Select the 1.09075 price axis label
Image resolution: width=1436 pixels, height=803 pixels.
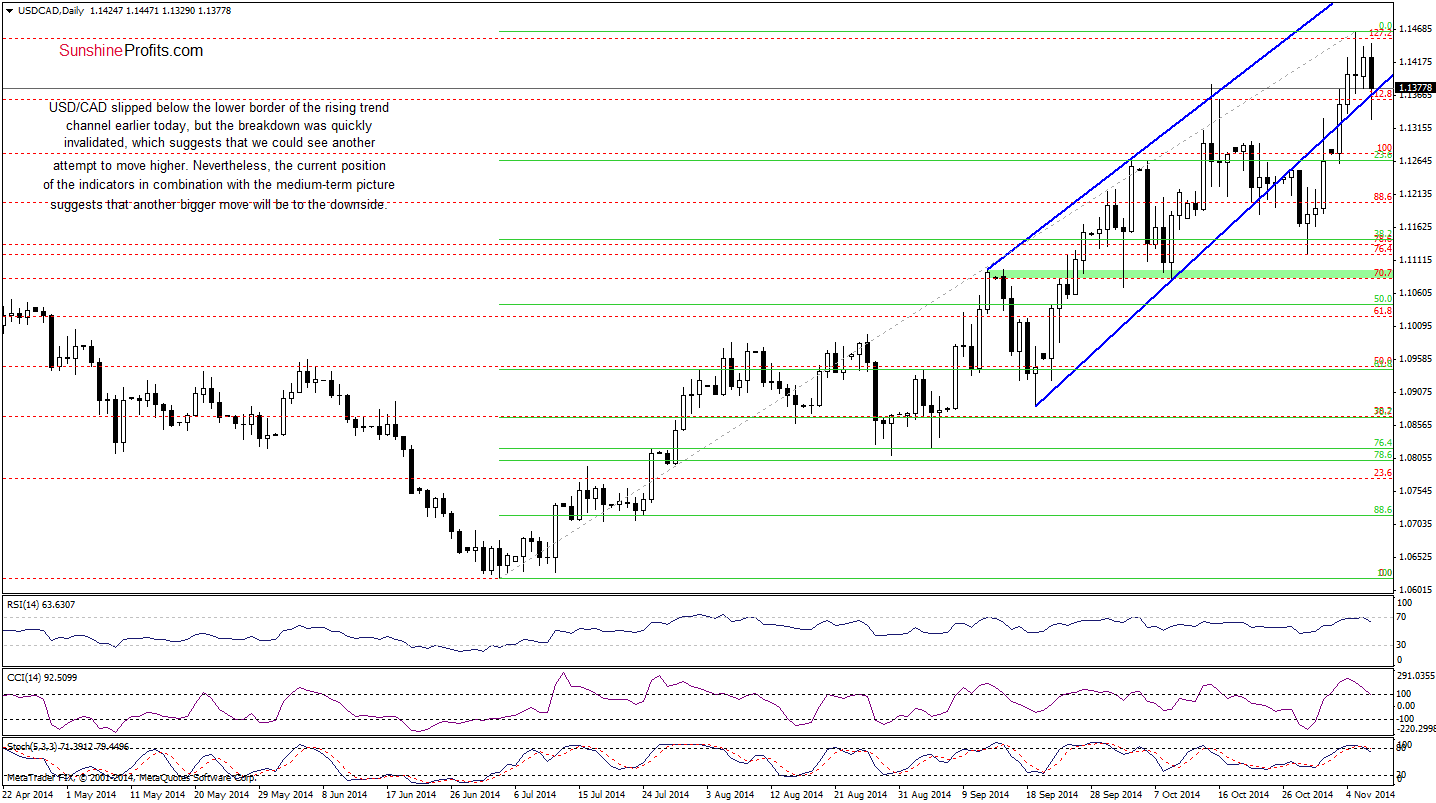[x=1416, y=392]
